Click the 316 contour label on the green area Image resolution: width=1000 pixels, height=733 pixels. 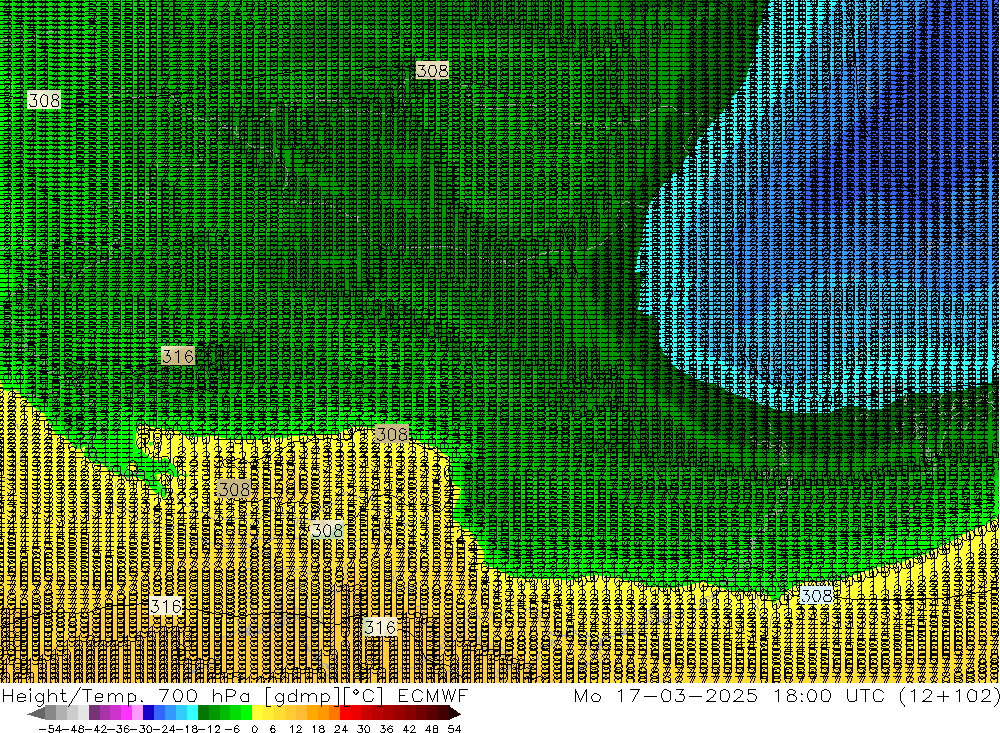tap(178, 356)
